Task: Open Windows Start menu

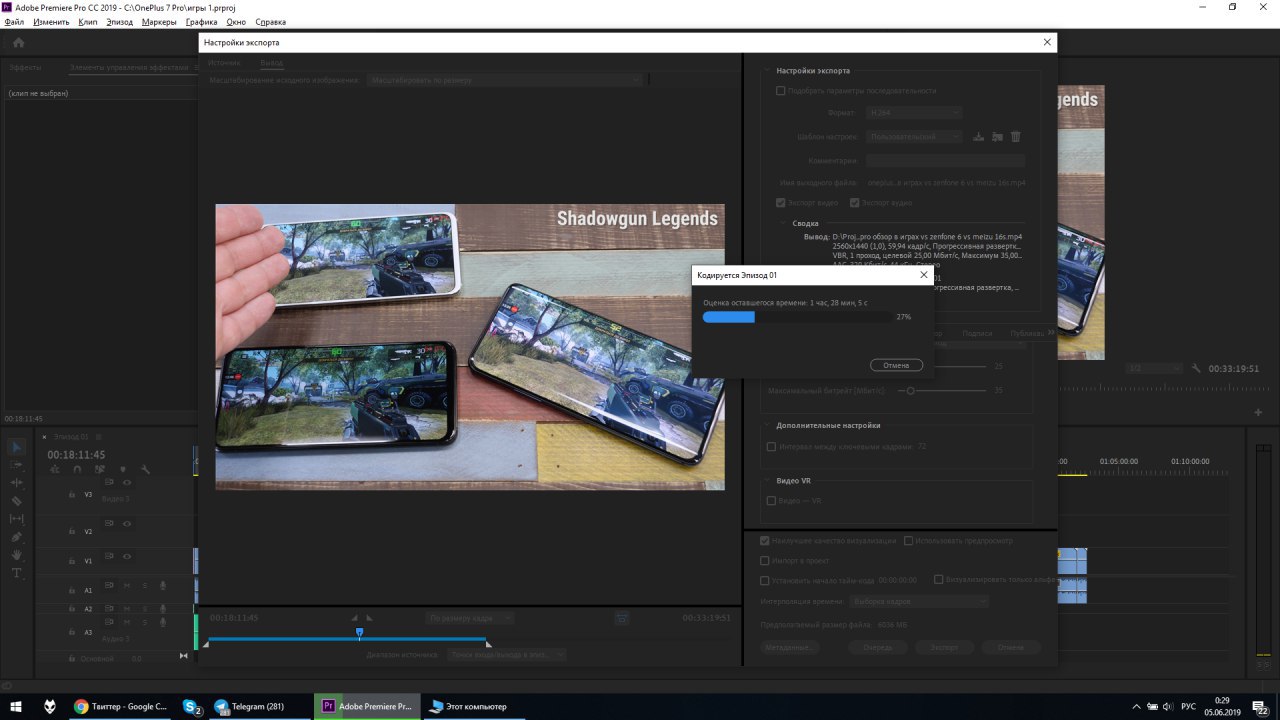Action: click(x=14, y=706)
